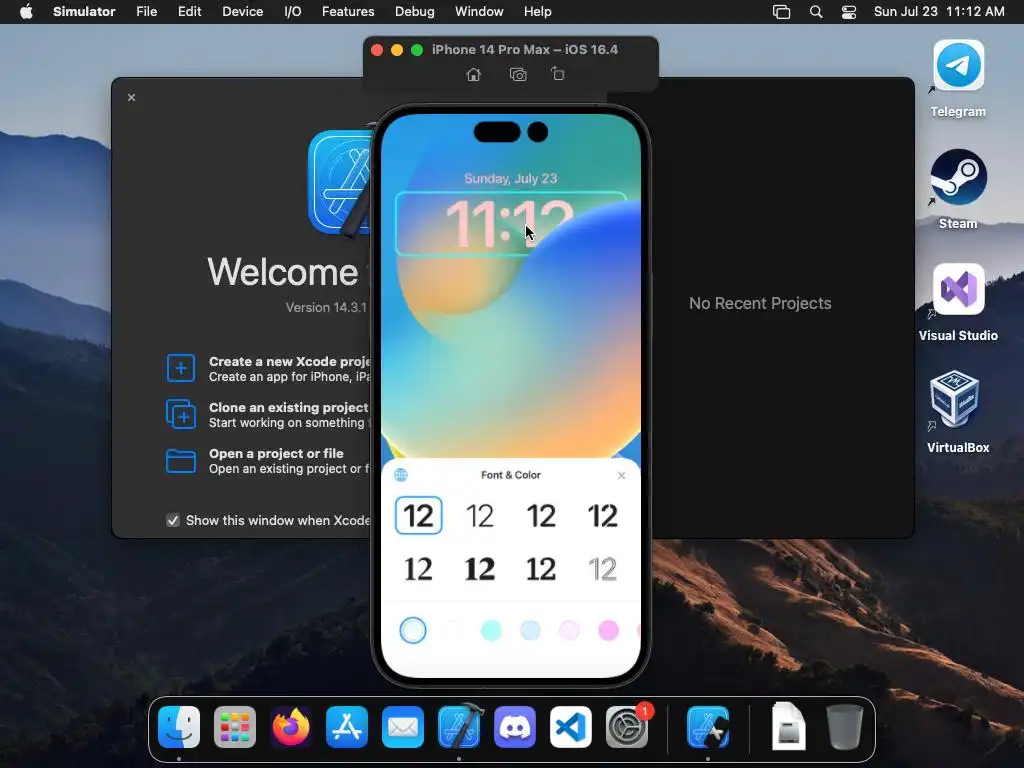Screen dimensions: 1024x768
Task: Open App Store from the Dock
Action: [347, 727]
